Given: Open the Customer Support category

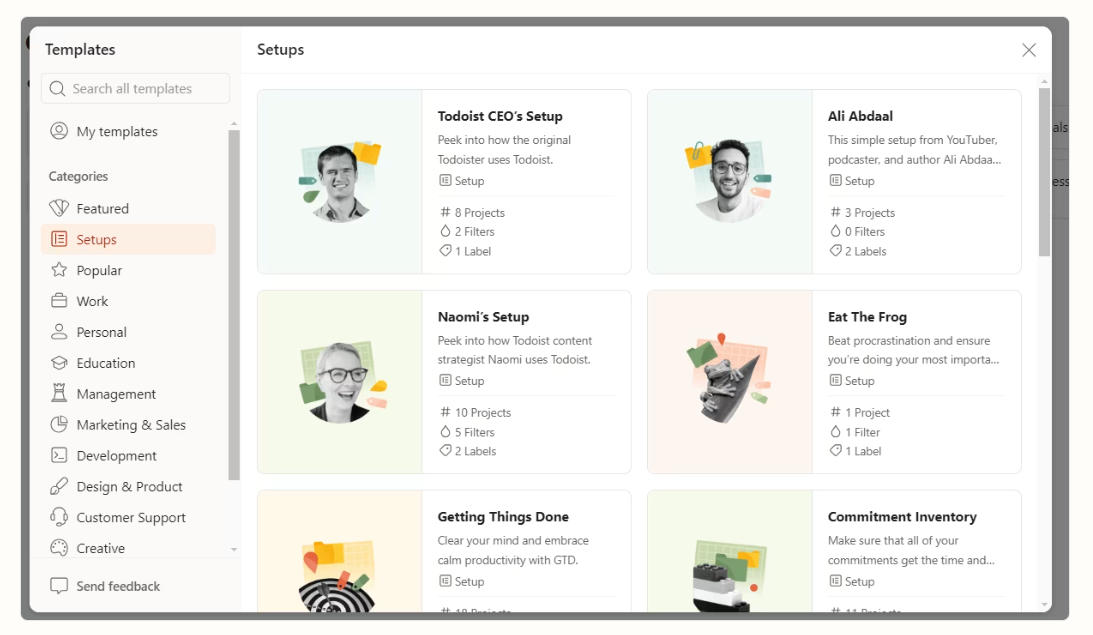Looking at the screenshot, I should tap(128, 517).
